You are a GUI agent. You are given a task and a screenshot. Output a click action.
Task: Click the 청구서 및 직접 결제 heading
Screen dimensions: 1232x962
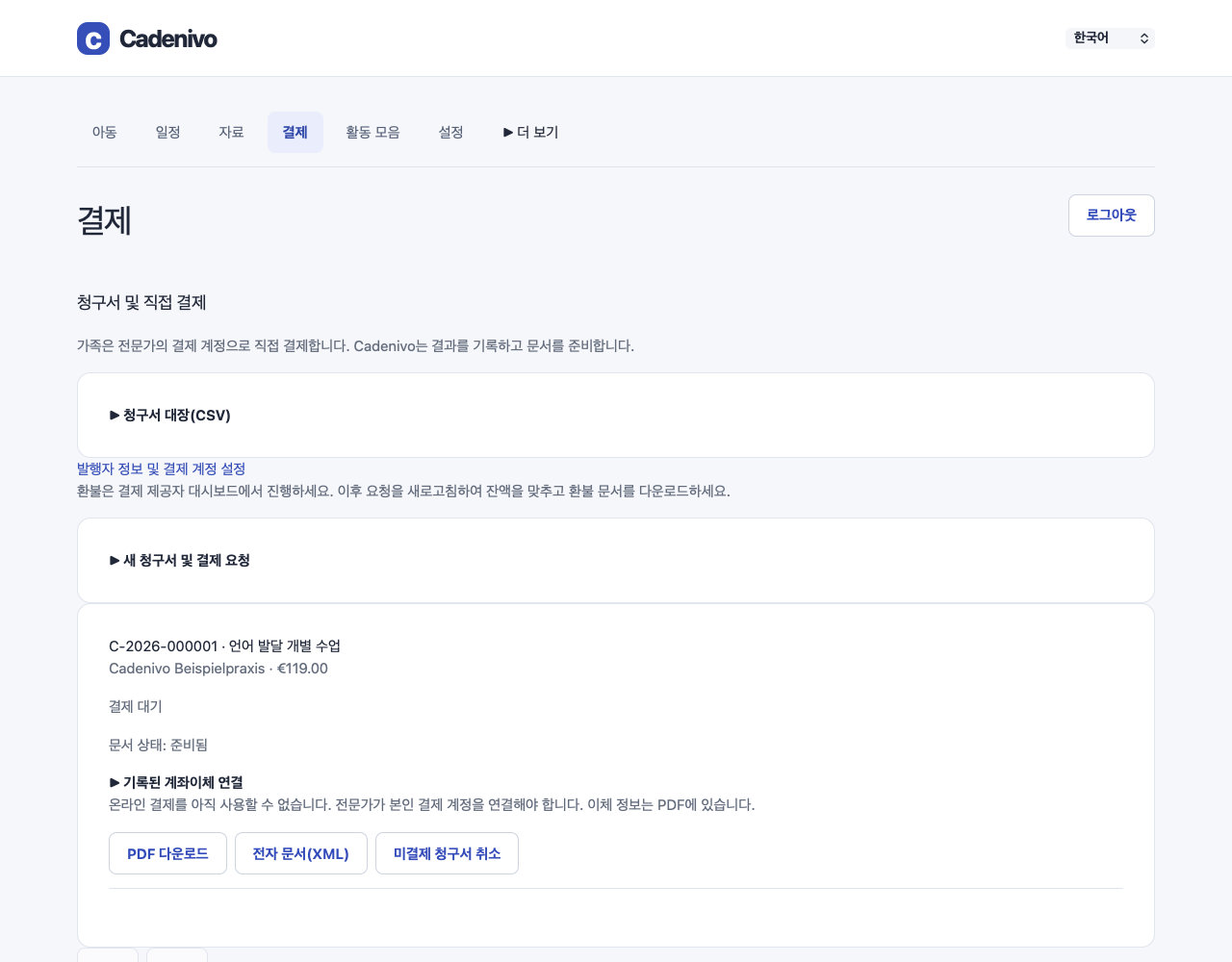coord(141,302)
